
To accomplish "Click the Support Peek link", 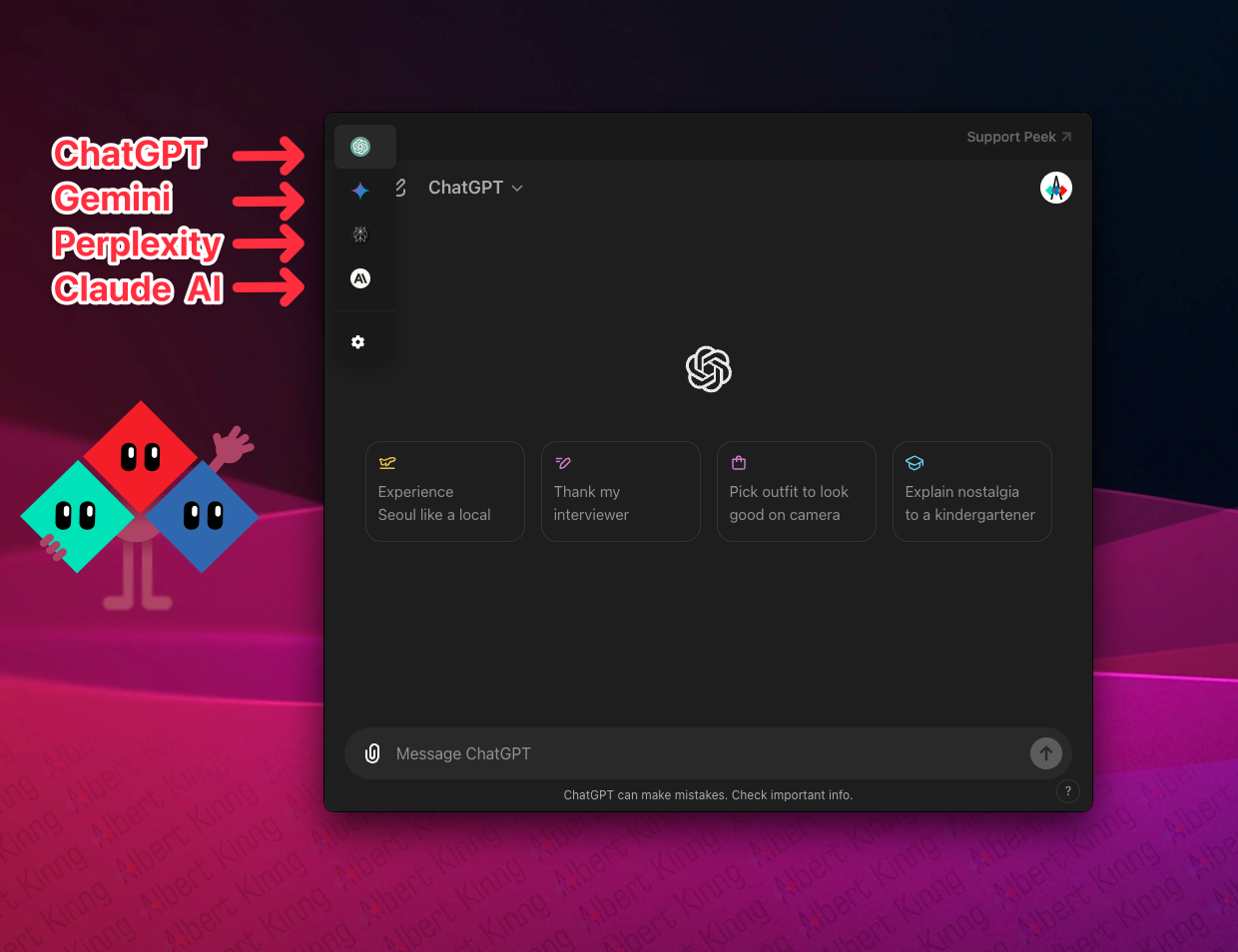I will click(x=1018, y=137).
